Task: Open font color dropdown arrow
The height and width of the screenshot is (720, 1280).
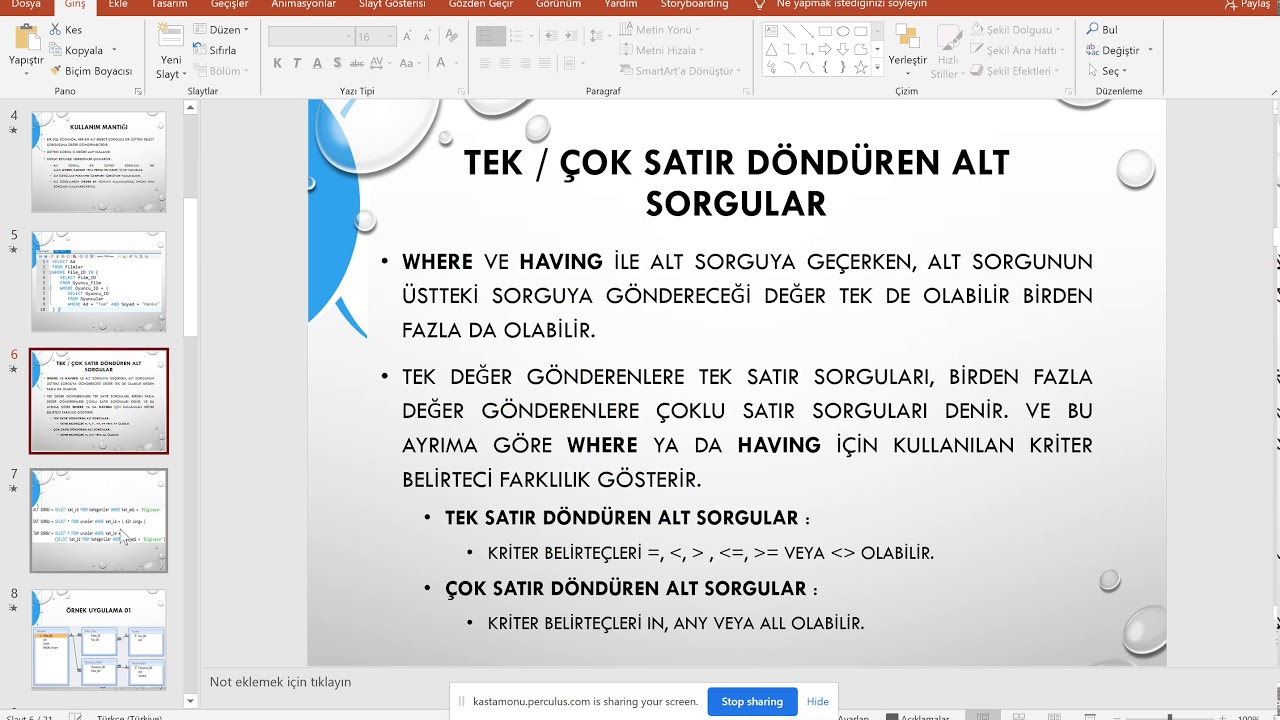Action: 456,63
